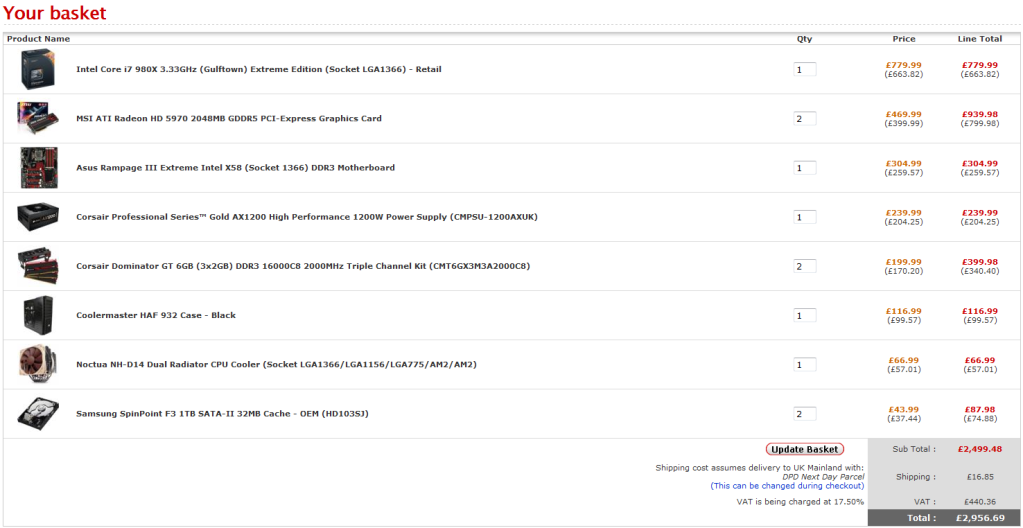Edit quantity field for Noctua NH-D14
The width and height of the screenshot is (1023, 528).
point(804,364)
